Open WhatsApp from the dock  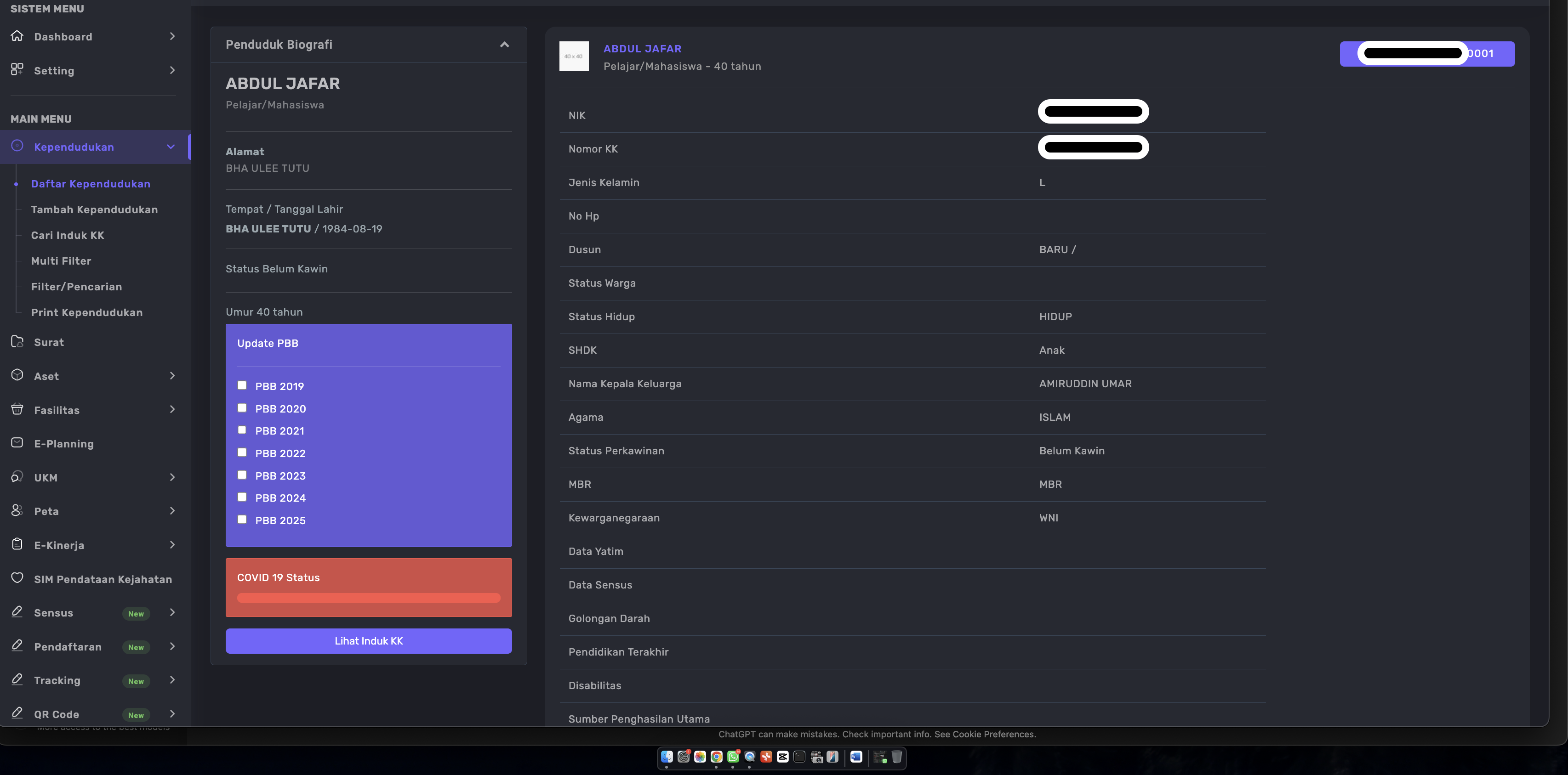click(733, 757)
